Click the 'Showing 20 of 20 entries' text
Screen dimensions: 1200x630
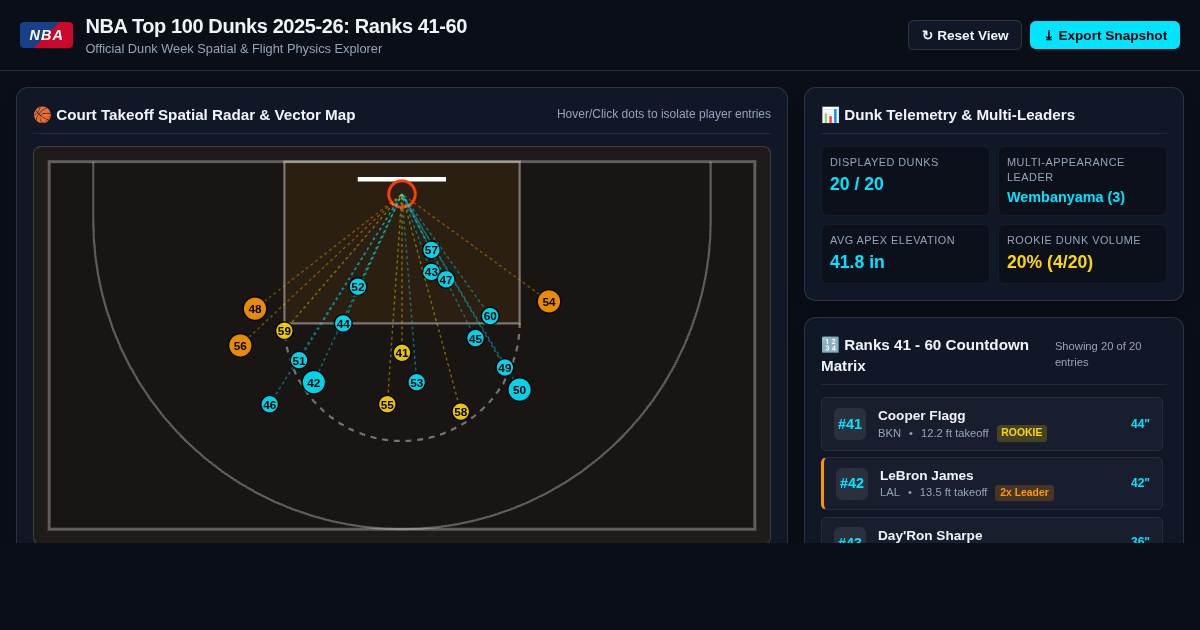click(x=1098, y=354)
